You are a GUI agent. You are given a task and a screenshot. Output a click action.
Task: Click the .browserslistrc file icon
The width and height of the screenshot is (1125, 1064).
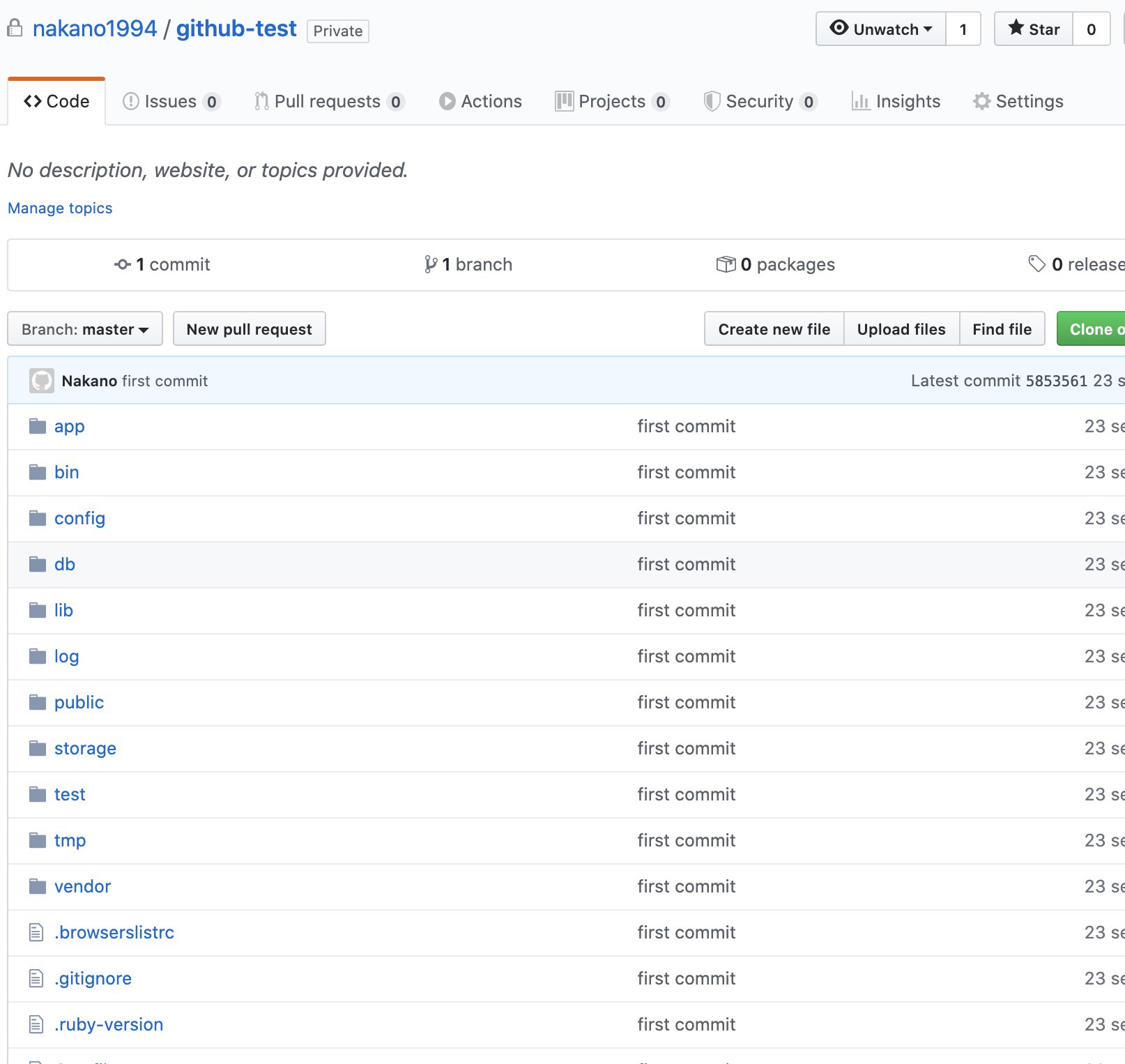(x=36, y=932)
